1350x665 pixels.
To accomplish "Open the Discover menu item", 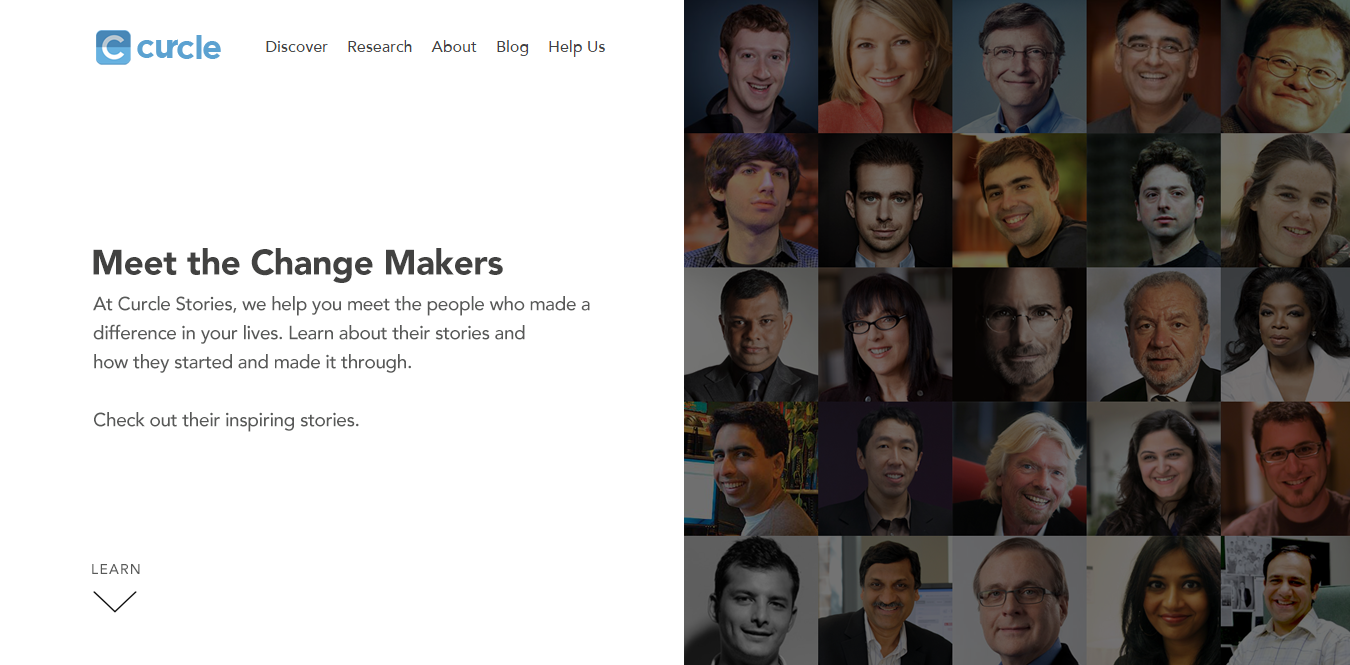I will tap(296, 47).
